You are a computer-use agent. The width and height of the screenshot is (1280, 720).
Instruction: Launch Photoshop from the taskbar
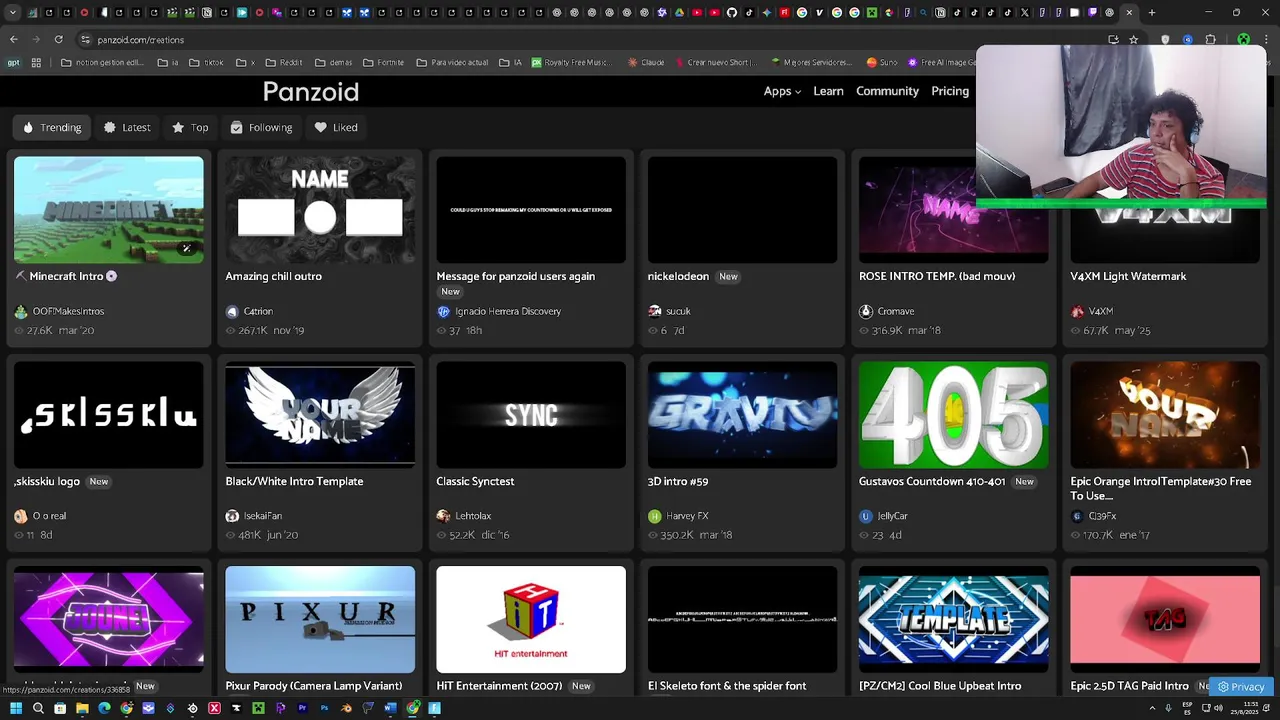[324, 708]
